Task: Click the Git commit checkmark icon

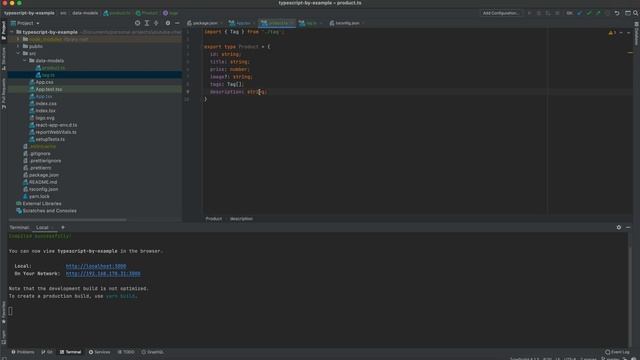Action: click(x=589, y=13)
